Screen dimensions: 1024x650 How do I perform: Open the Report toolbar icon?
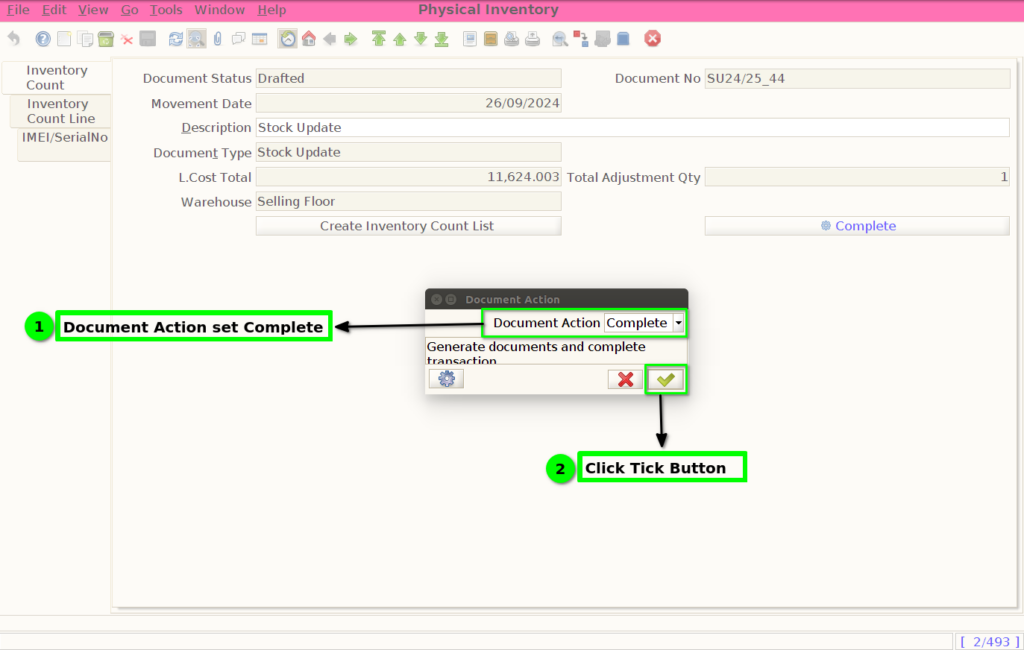(470, 39)
